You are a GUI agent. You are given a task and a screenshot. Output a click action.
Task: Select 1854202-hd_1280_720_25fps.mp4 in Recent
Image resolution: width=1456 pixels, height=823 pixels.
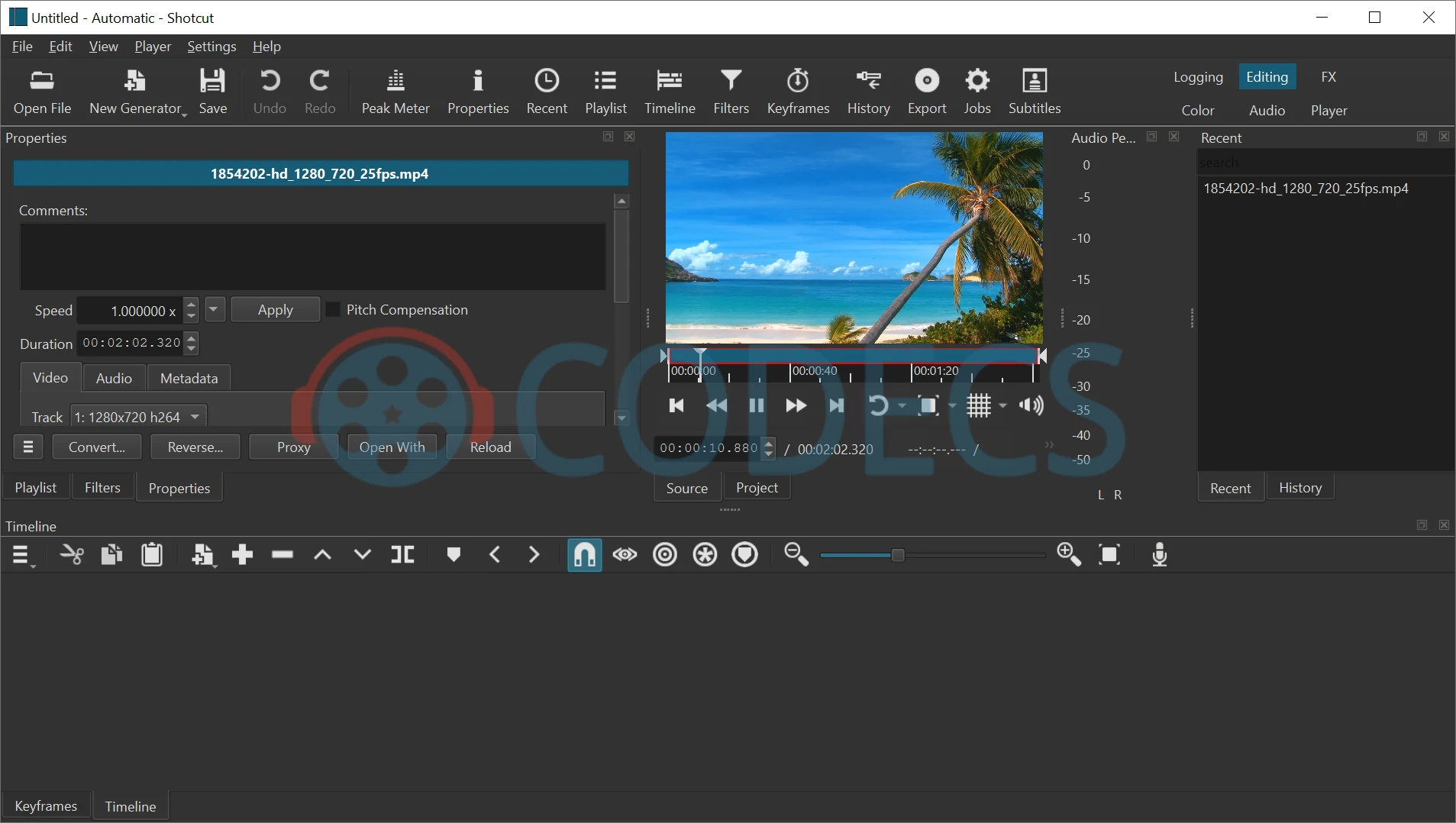(x=1307, y=189)
